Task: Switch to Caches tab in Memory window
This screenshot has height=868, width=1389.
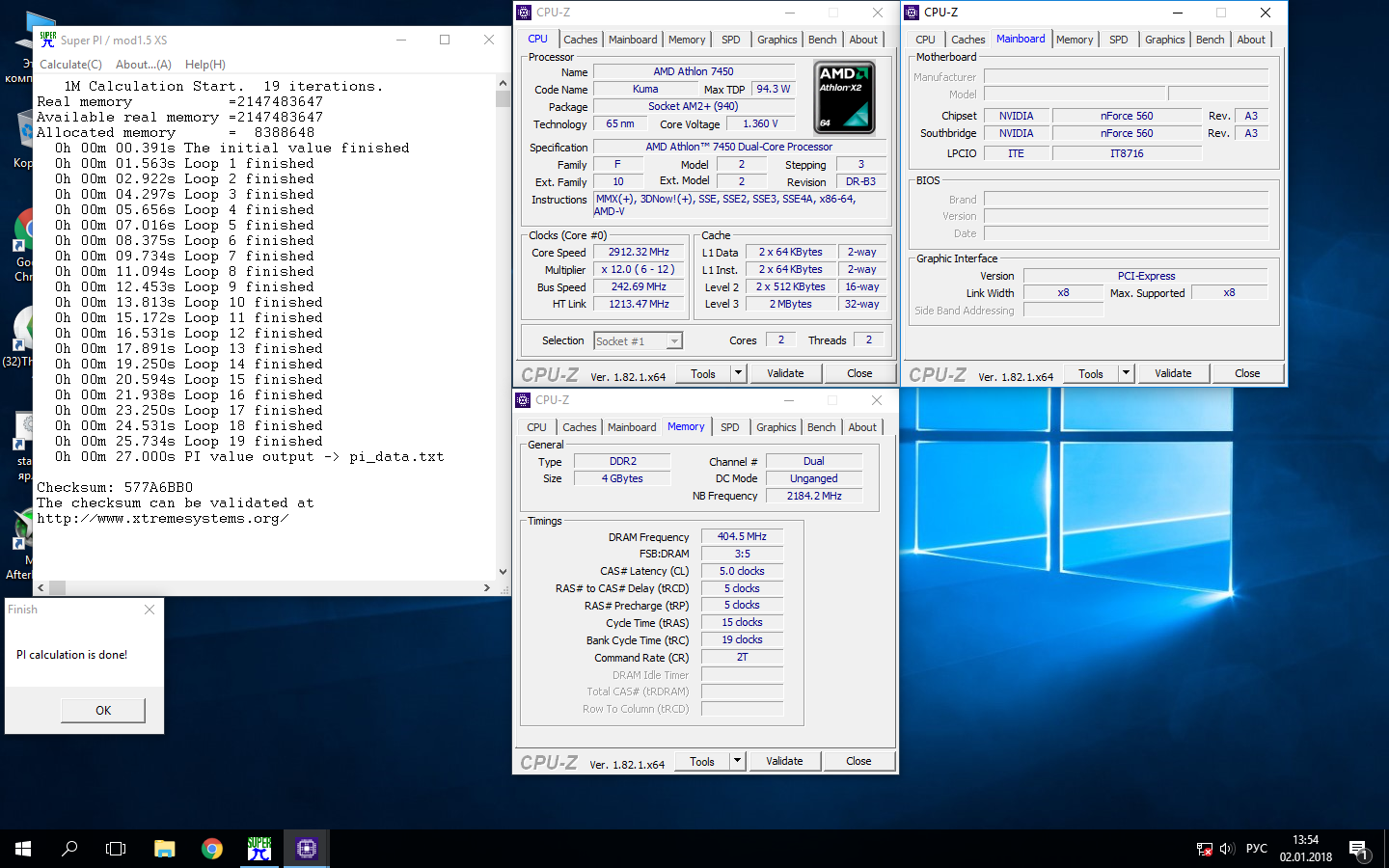Action: tap(580, 427)
